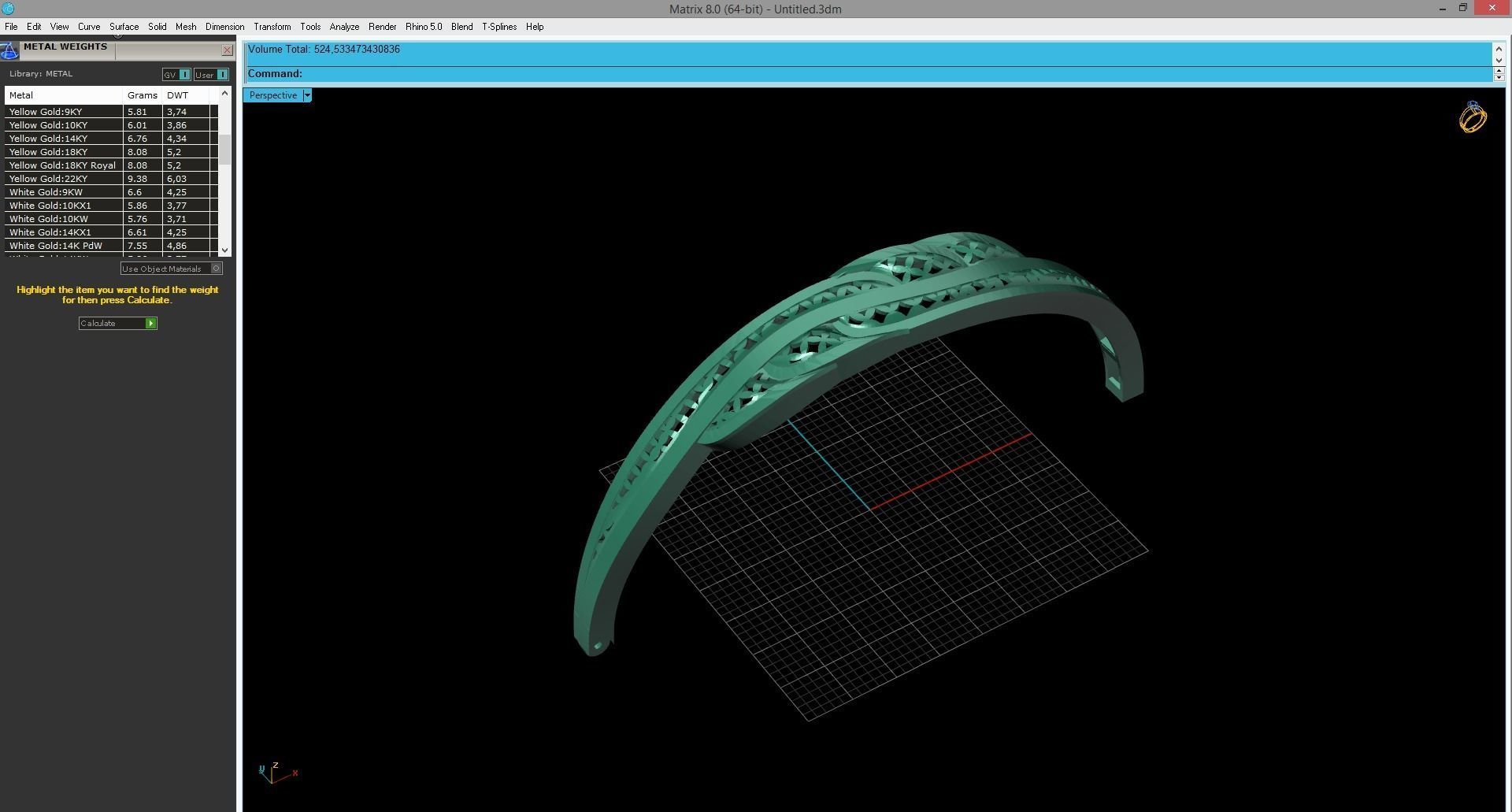Select the White Gold:14KX1 row
This screenshot has height=812, width=1512.
111,232
